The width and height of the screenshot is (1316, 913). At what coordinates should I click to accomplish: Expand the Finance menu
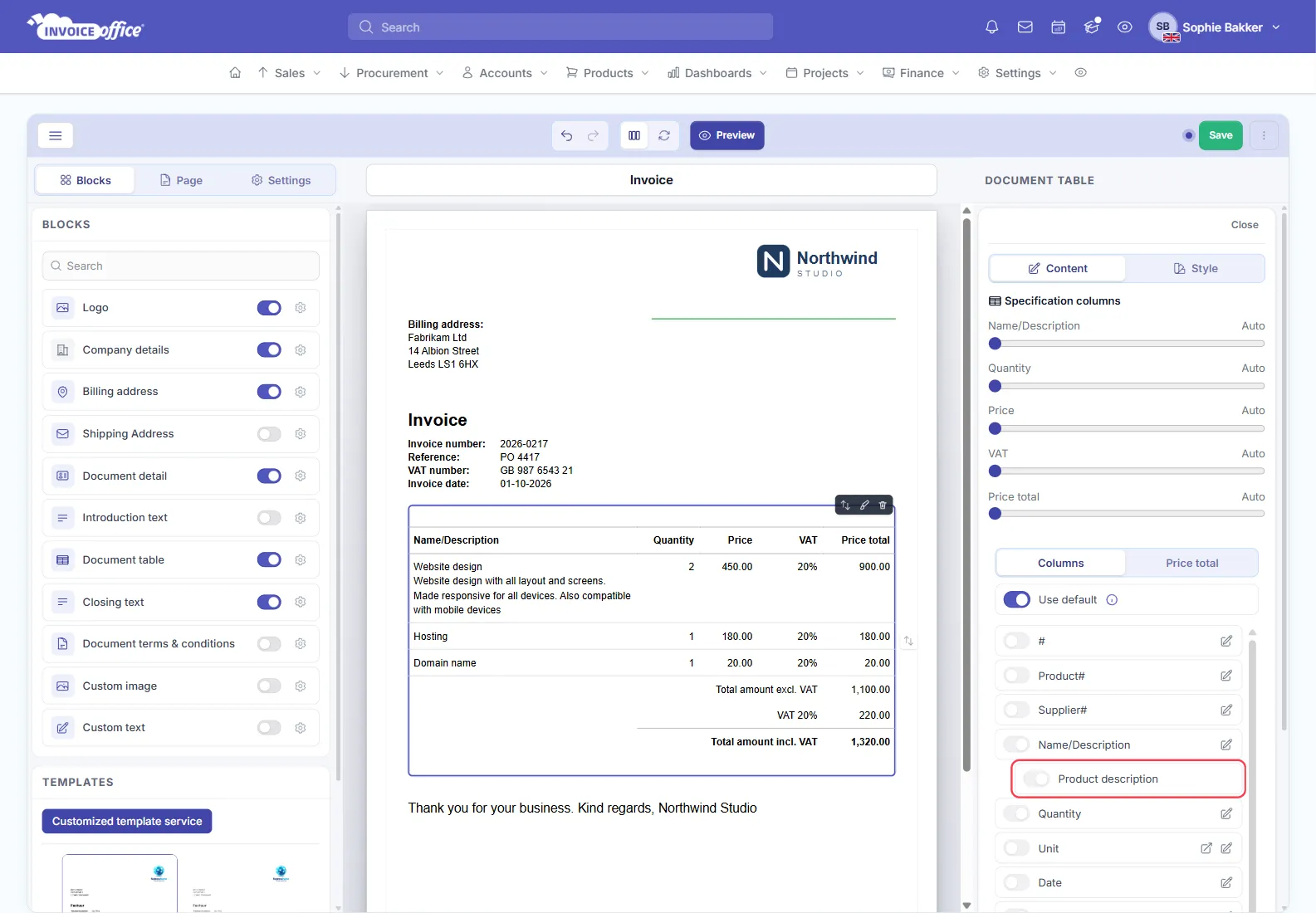(922, 73)
